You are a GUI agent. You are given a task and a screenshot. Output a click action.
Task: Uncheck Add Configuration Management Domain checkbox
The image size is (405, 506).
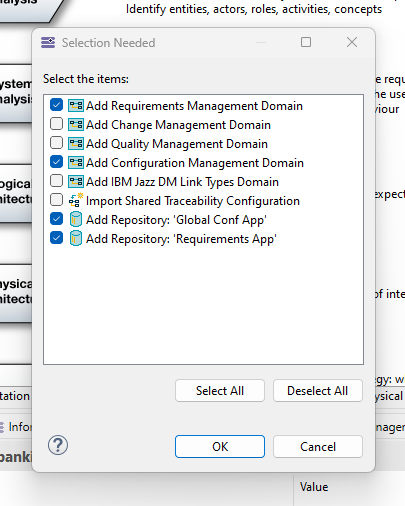56,162
